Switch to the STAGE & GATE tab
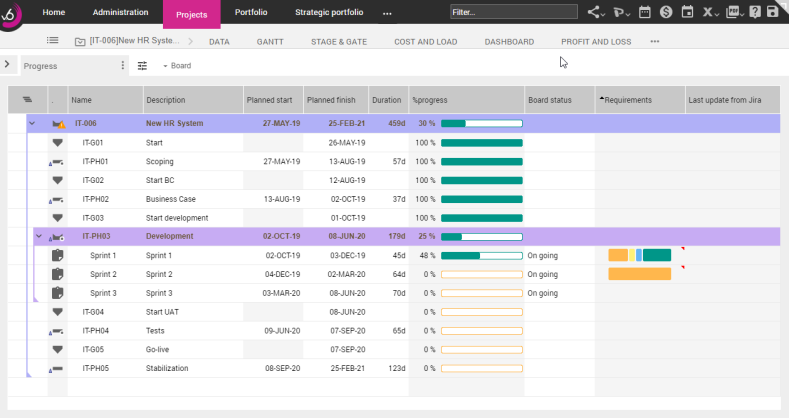This screenshot has width=789, height=418. coord(339,42)
